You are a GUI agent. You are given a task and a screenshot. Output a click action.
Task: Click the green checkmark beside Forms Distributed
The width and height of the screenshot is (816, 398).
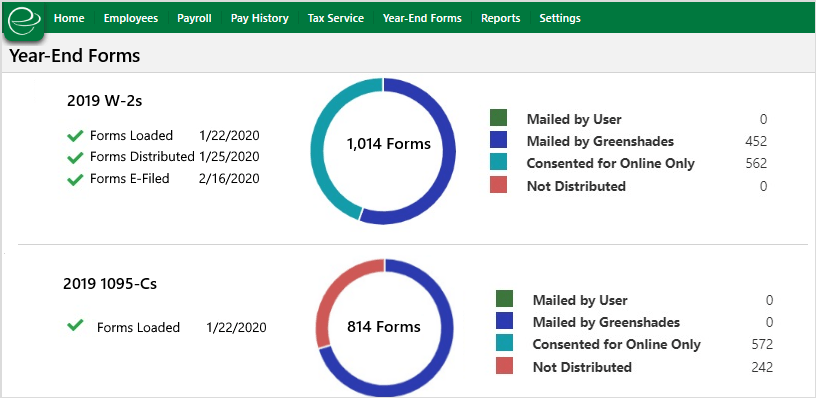tap(75, 157)
